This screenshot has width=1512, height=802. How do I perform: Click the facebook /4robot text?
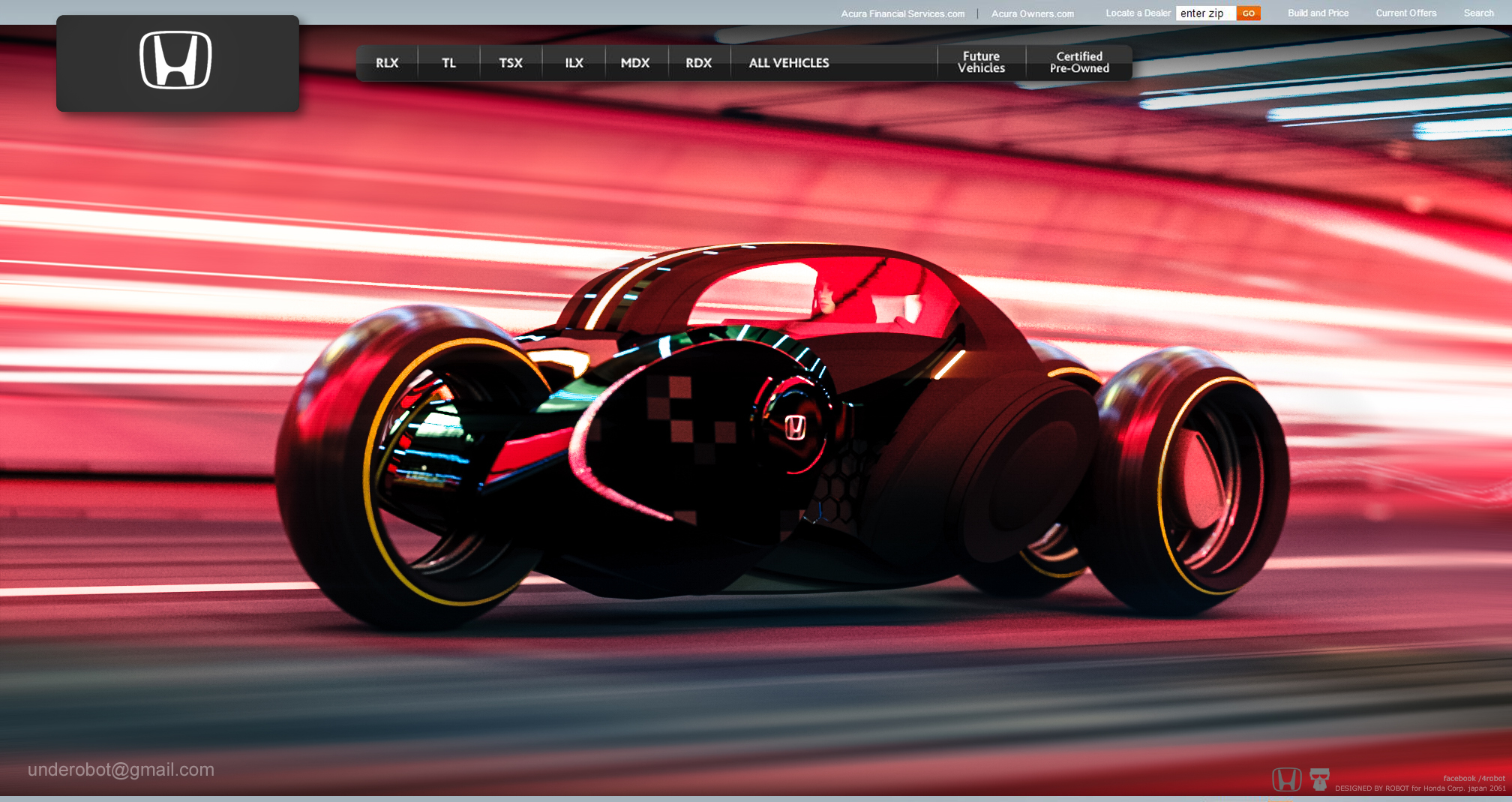(1474, 779)
